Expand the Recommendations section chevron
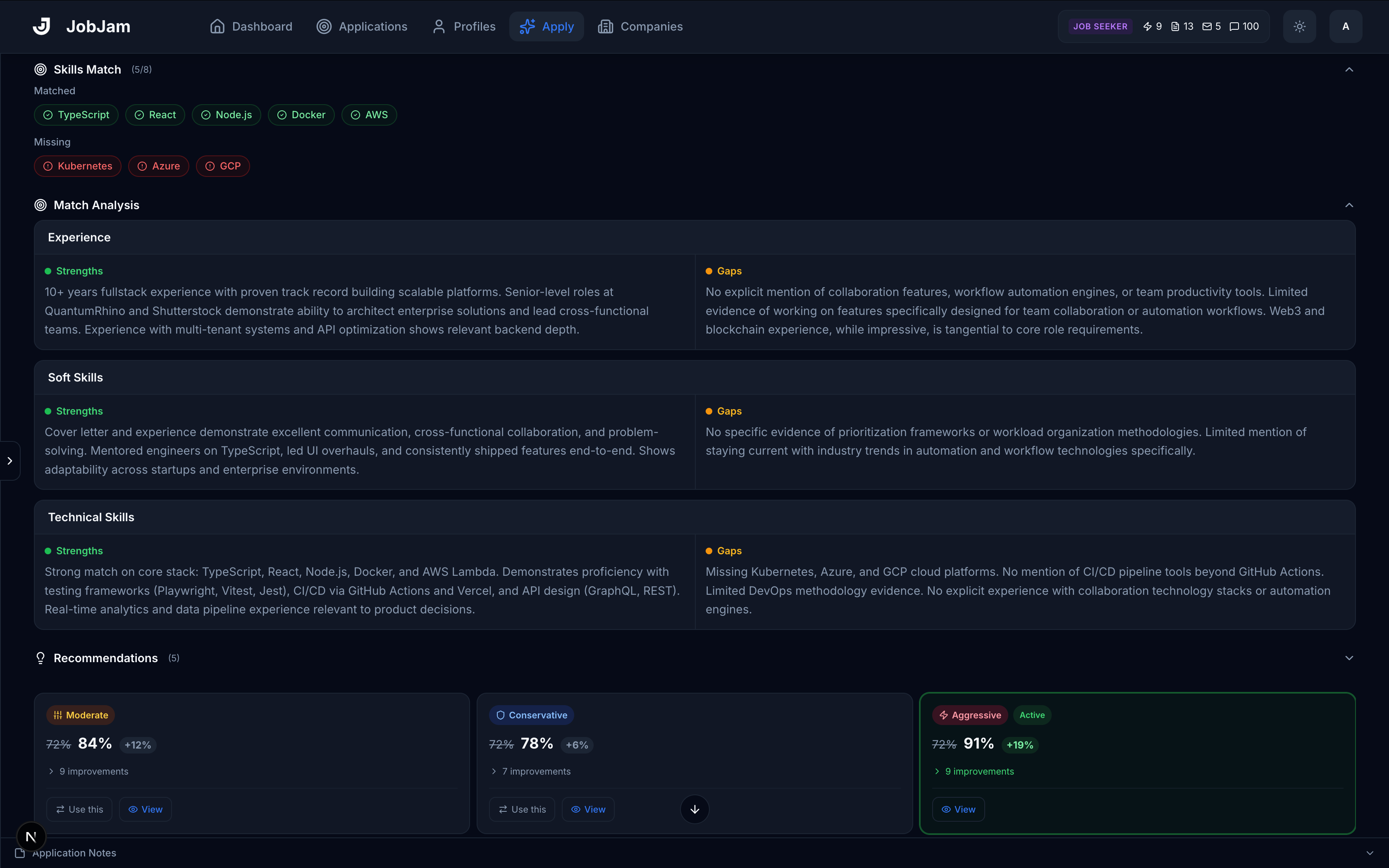 pyautogui.click(x=1349, y=658)
